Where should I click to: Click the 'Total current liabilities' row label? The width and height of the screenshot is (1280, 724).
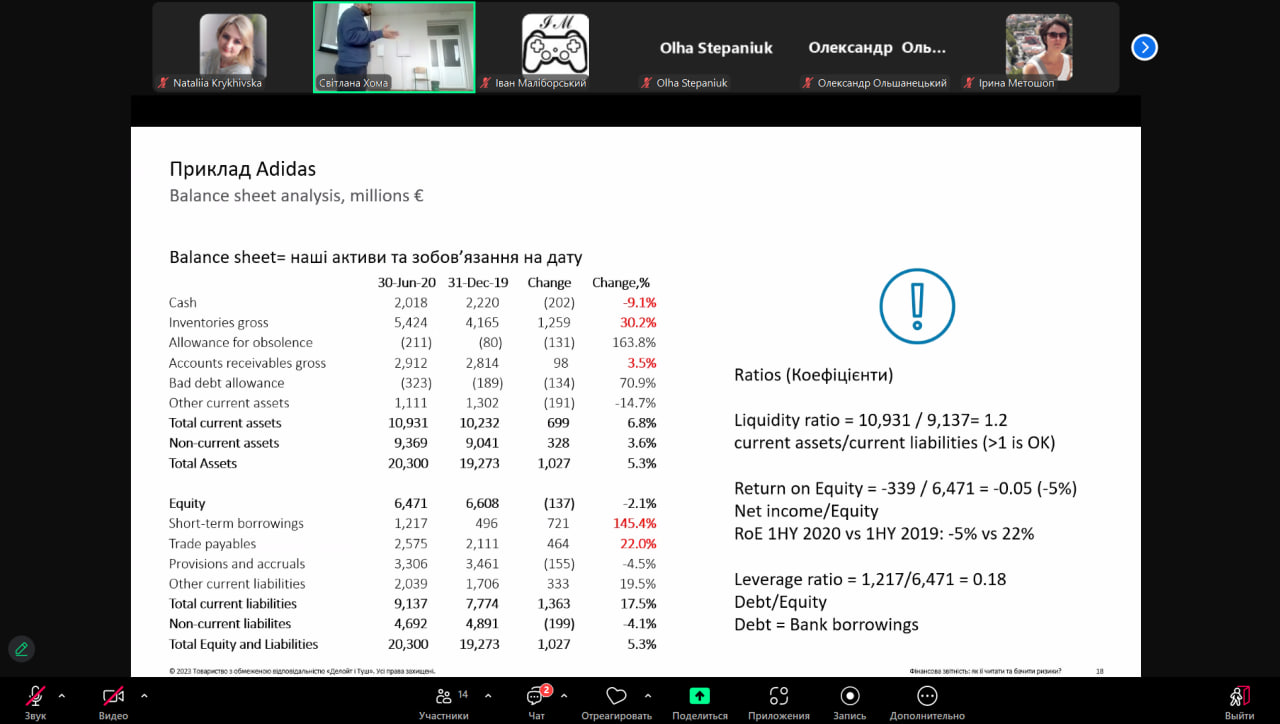coord(233,604)
